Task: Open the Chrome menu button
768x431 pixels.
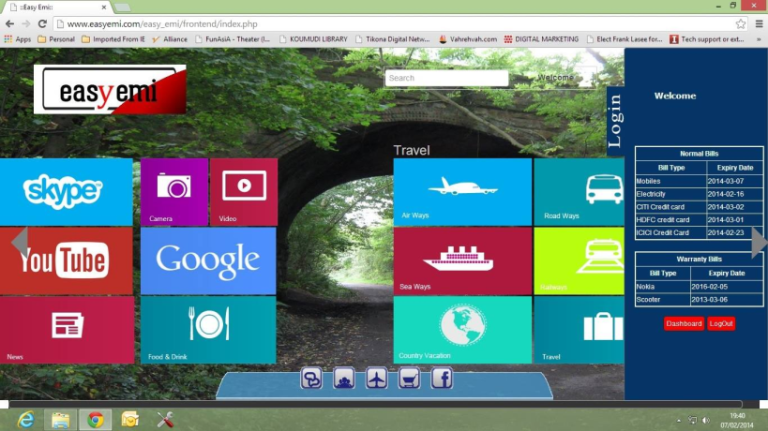Action: click(x=759, y=24)
